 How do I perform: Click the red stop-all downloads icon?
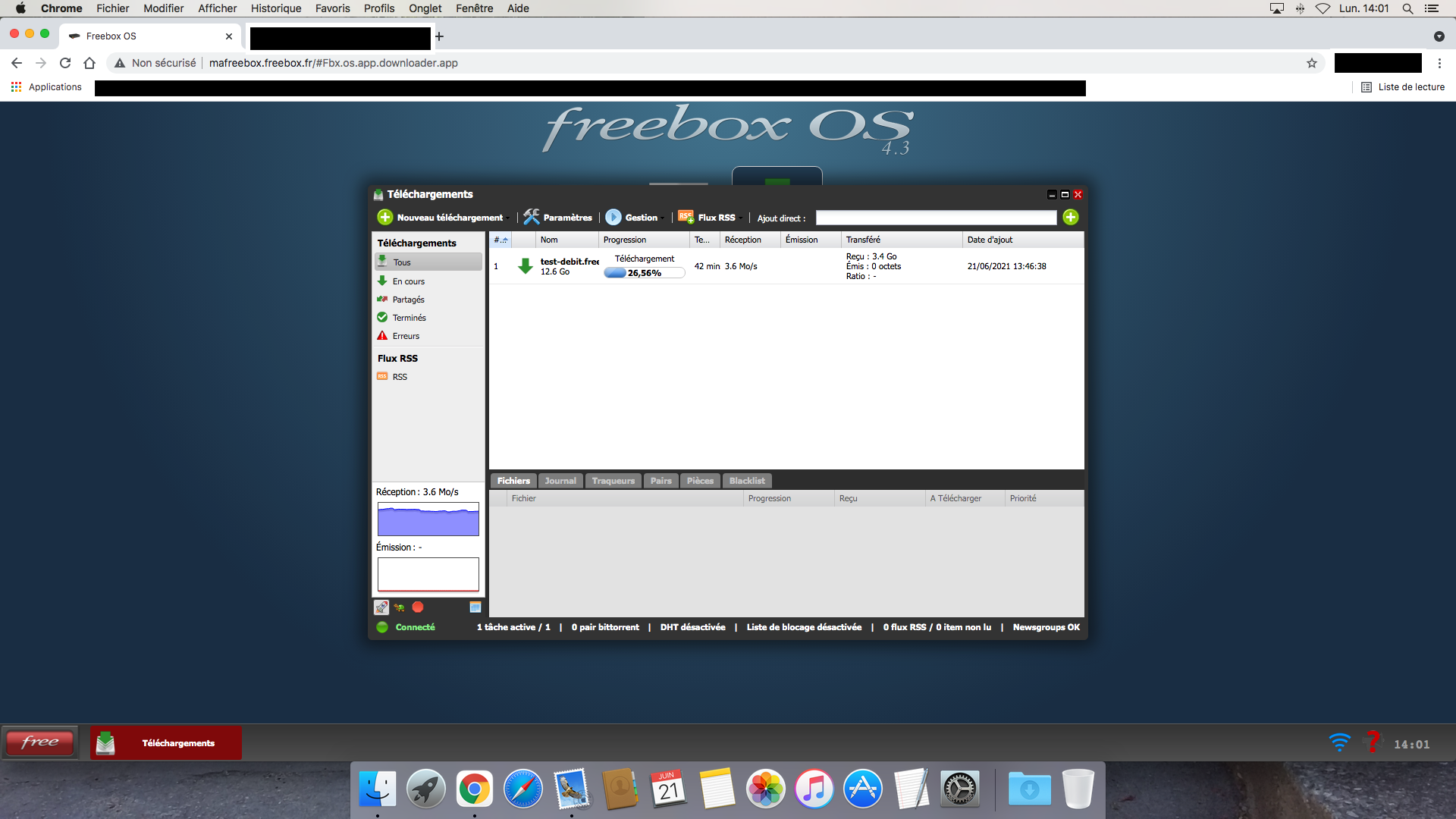[x=418, y=607]
